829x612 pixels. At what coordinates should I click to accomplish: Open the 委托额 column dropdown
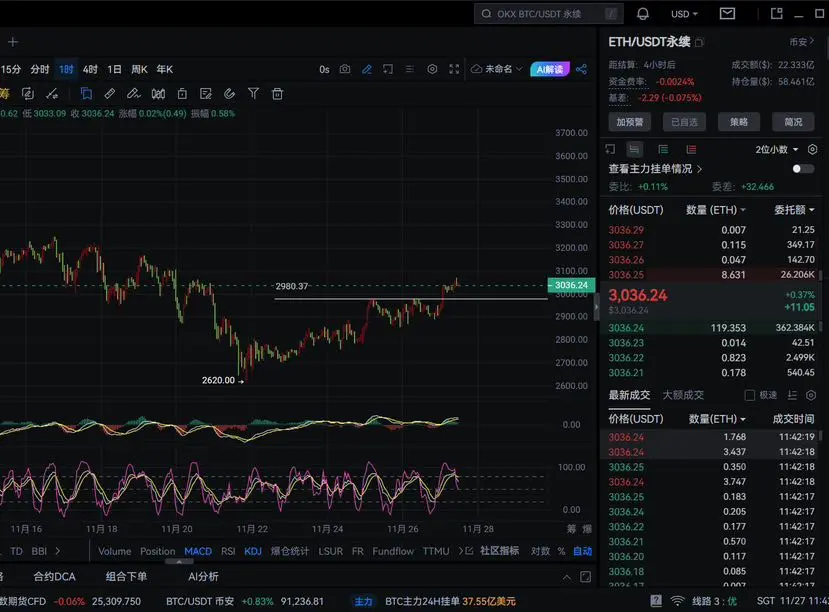794,210
